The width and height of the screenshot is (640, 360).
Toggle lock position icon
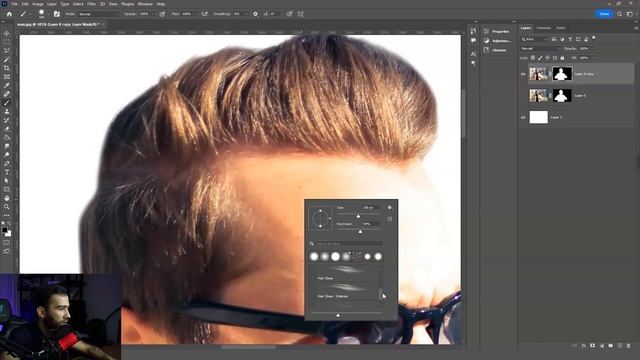pyautogui.click(x=547, y=58)
